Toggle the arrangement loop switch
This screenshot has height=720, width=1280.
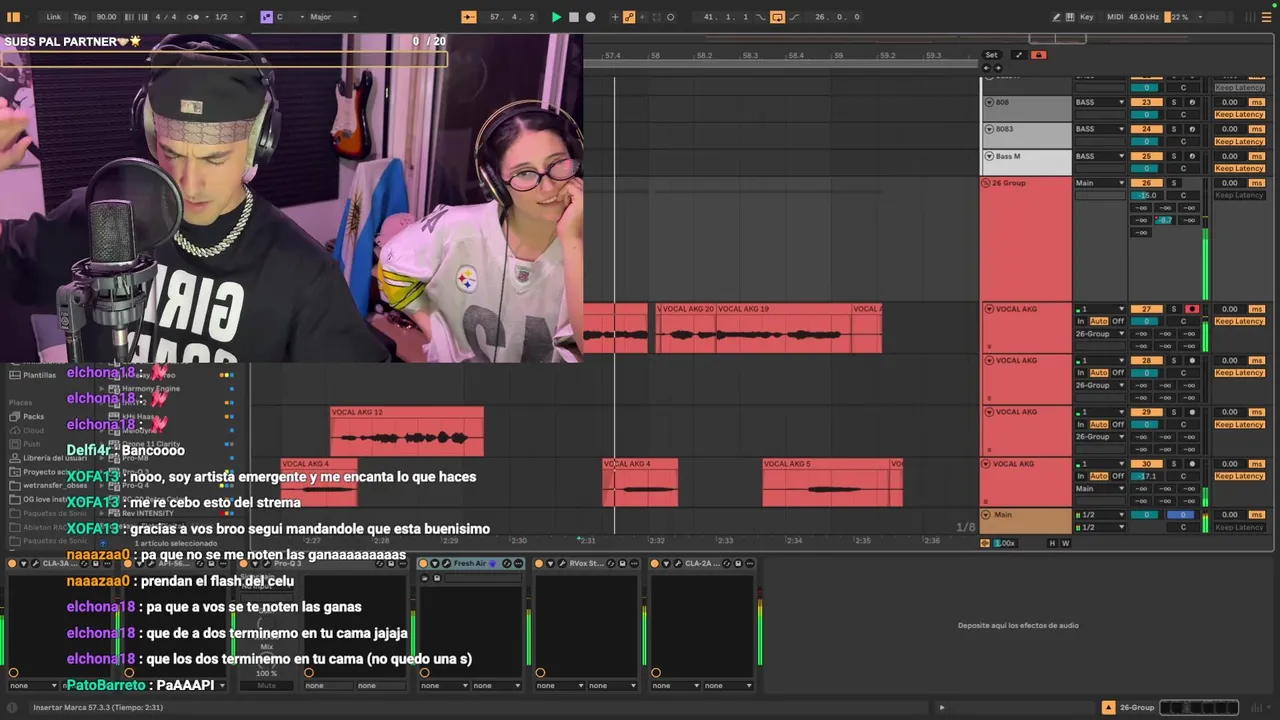point(777,17)
